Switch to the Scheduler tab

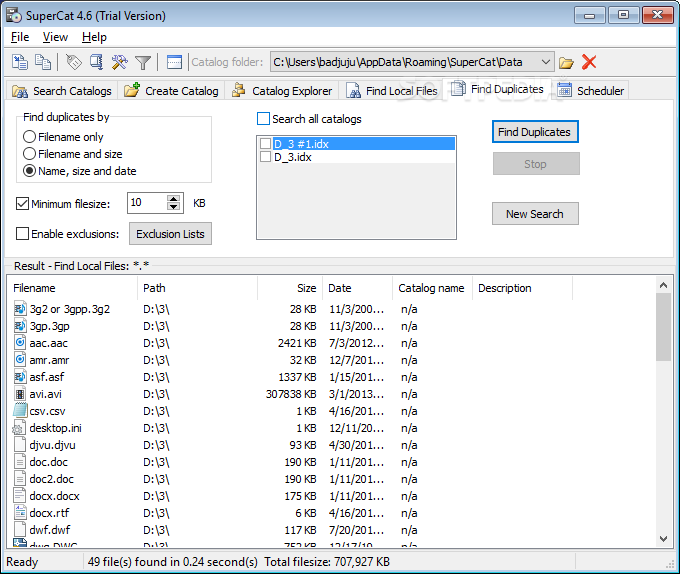pos(590,91)
